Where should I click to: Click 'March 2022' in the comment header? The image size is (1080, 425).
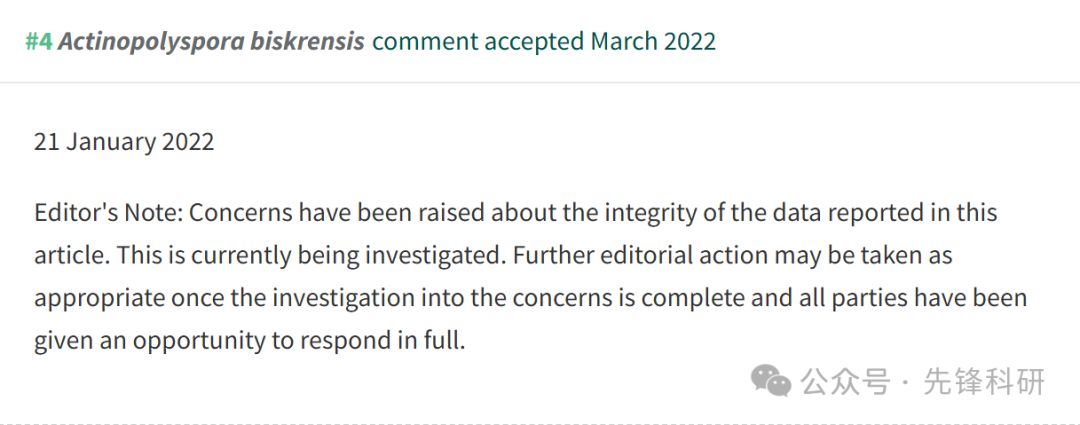[x=653, y=42]
